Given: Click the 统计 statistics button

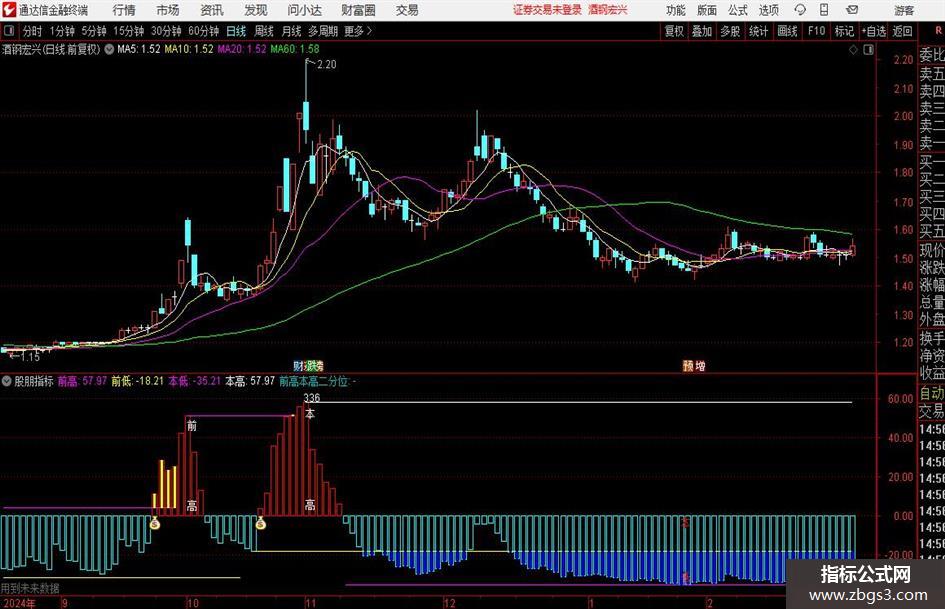Looking at the screenshot, I should pyautogui.click(x=758, y=31).
